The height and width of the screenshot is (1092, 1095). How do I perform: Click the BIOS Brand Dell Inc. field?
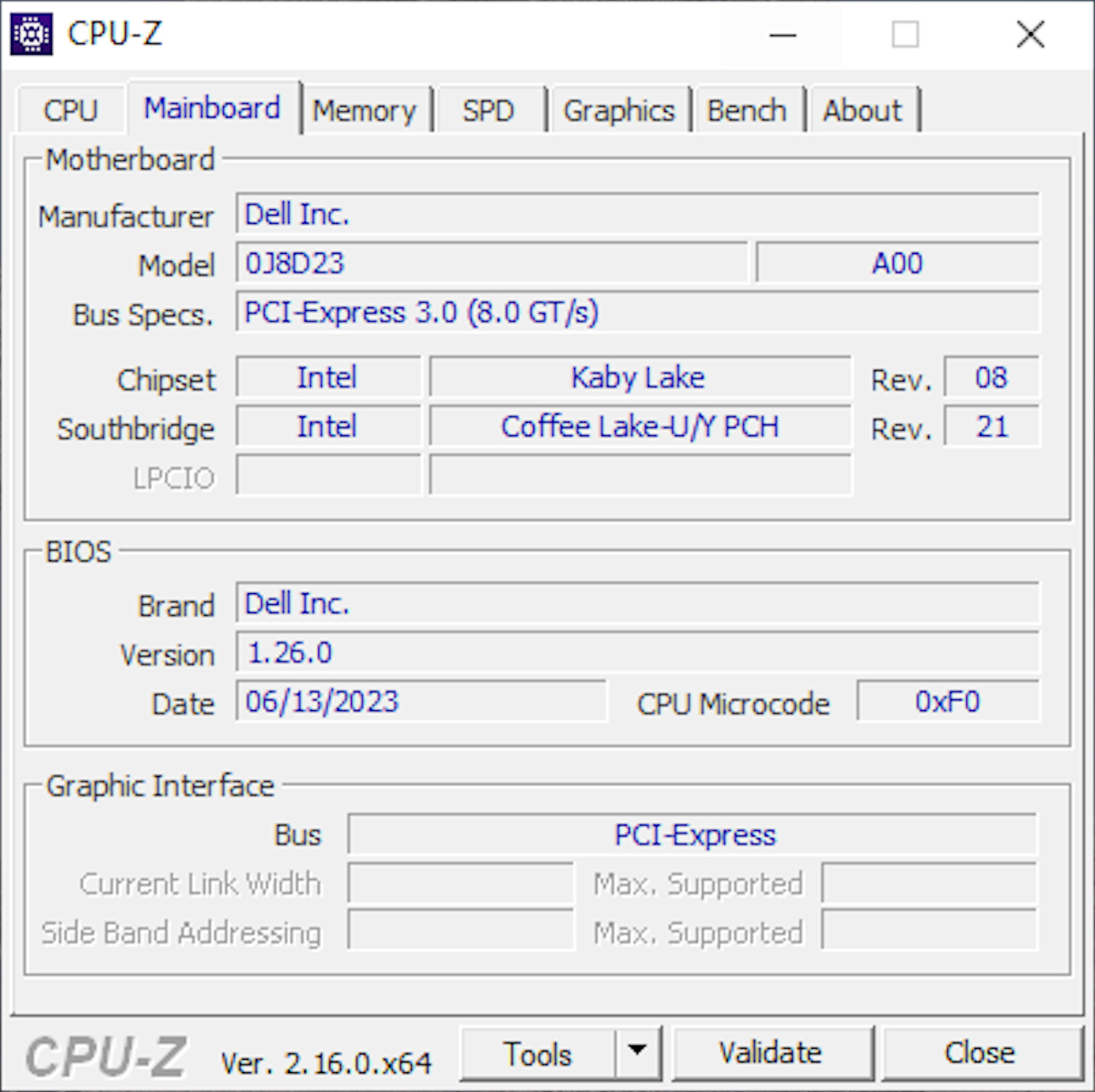click(x=637, y=603)
